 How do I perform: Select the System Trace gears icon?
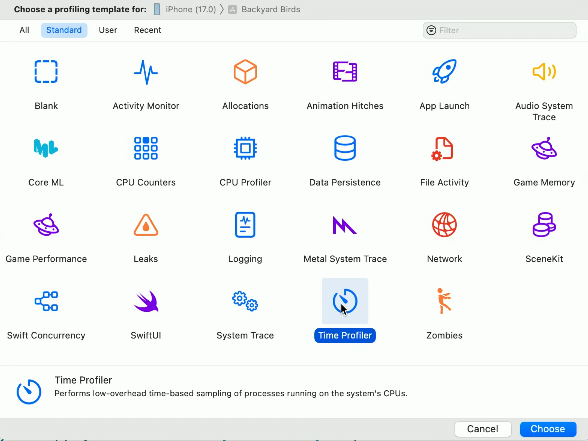point(245,301)
